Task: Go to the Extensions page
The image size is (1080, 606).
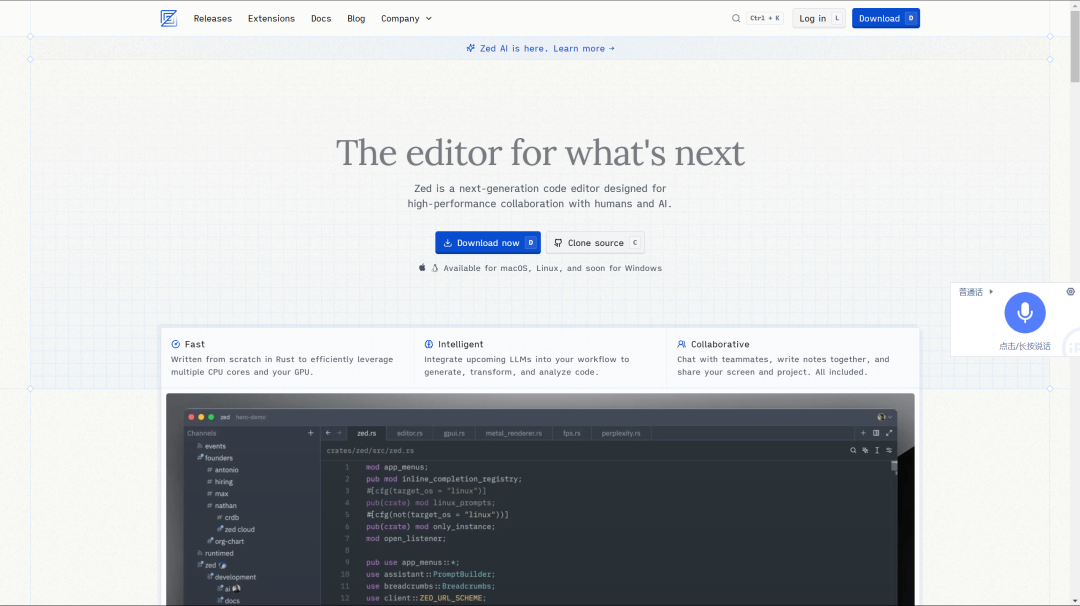Action: point(271,19)
